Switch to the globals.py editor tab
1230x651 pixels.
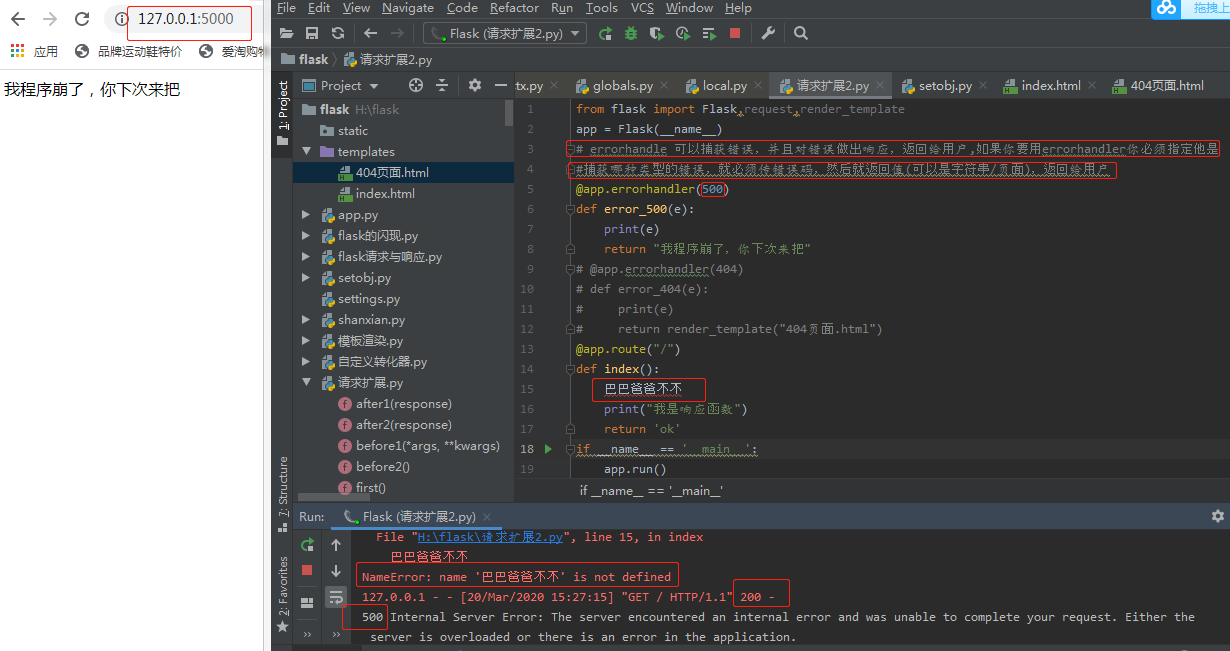pyautogui.click(x=622, y=86)
